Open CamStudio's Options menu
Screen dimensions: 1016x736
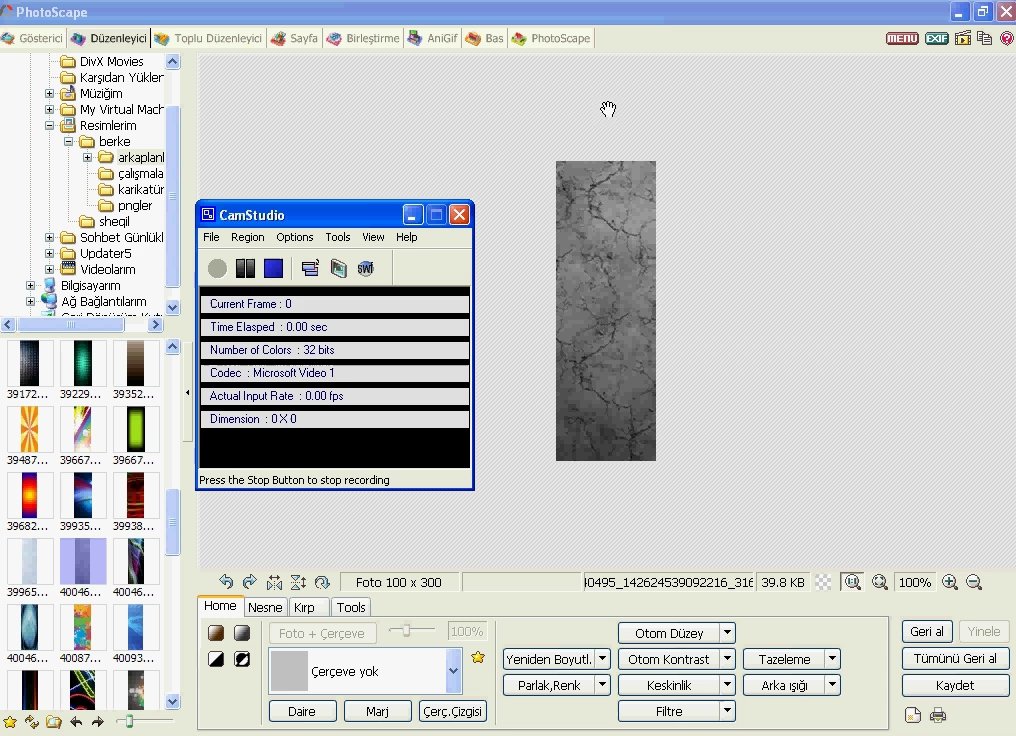pos(295,237)
